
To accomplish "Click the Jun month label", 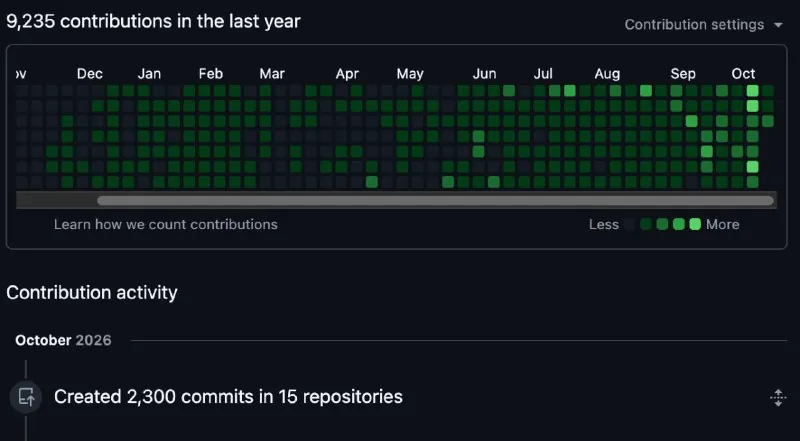I will point(484,74).
